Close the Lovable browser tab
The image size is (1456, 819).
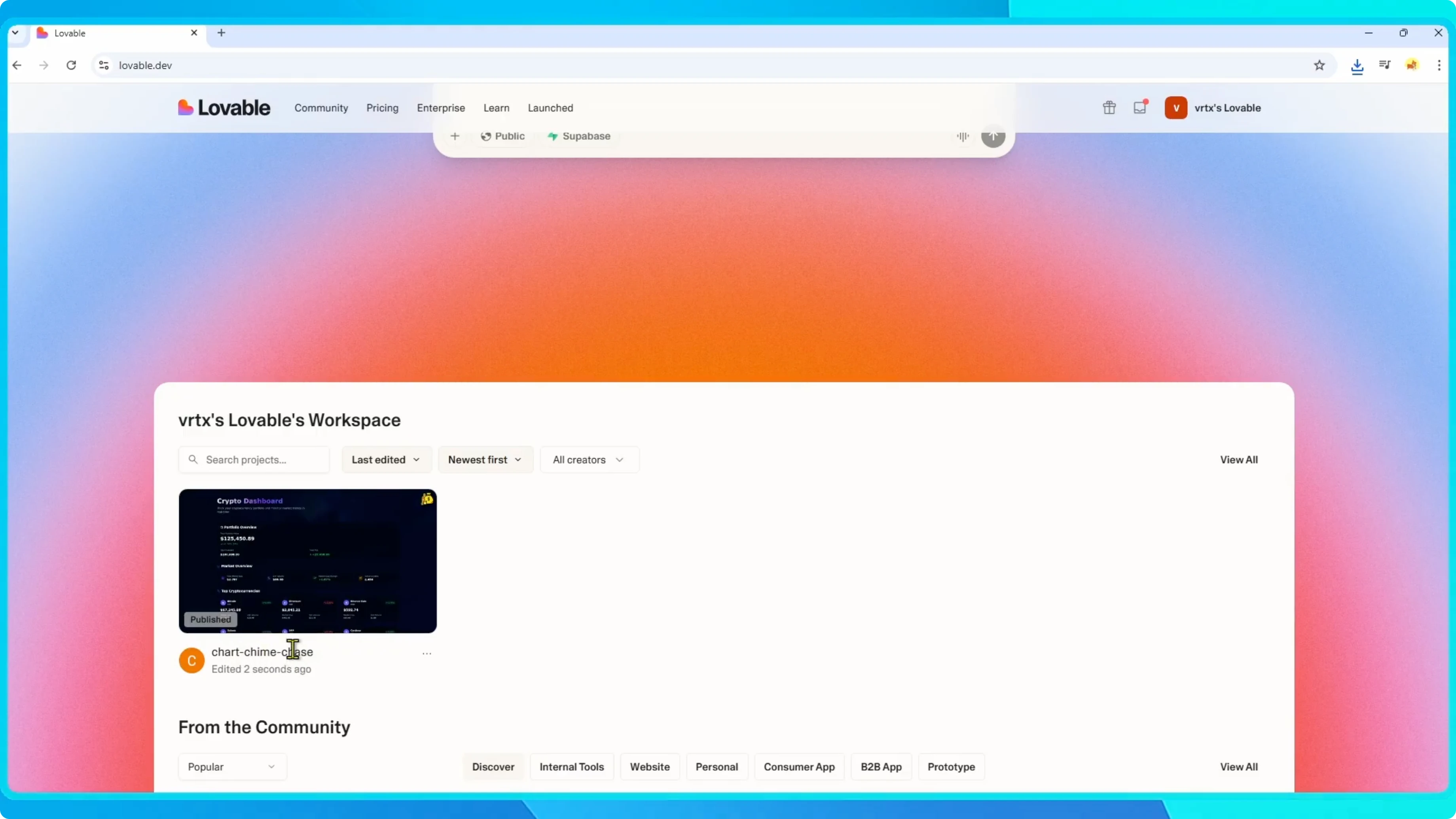(194, 33)
